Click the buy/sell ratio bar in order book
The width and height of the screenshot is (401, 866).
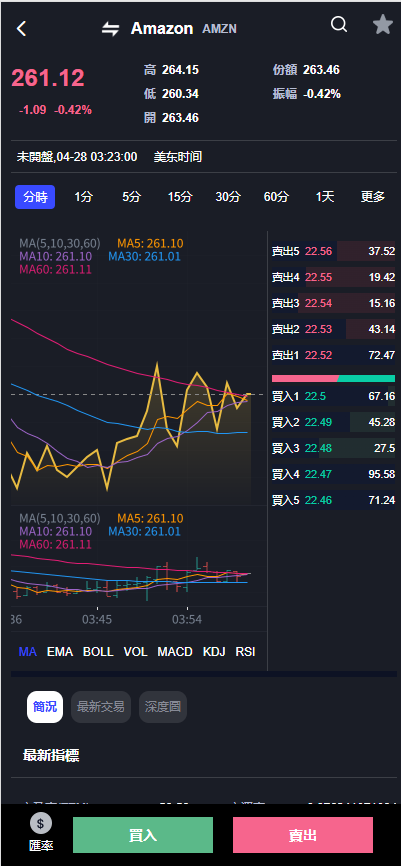point(333,378)
